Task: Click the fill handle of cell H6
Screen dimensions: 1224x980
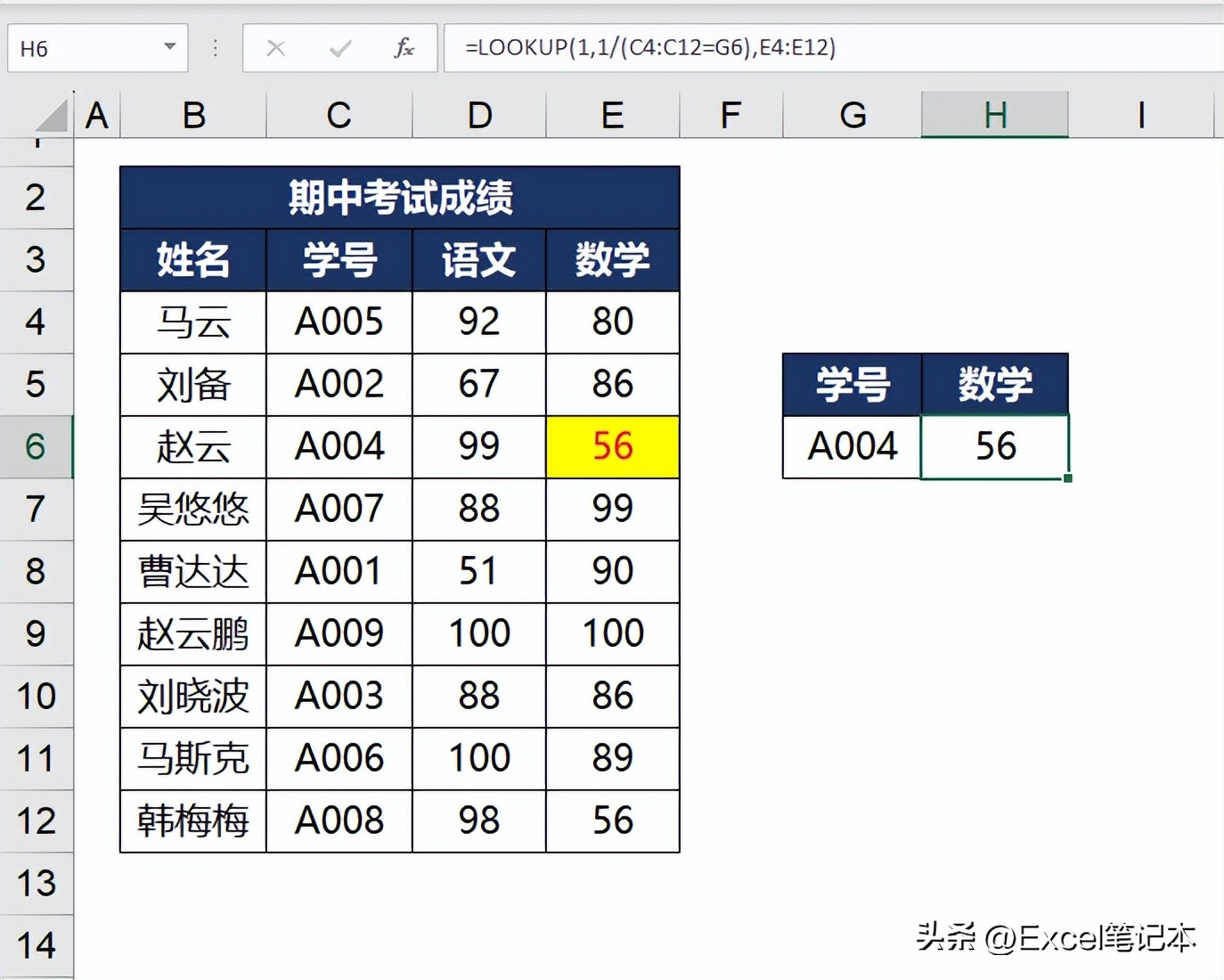Action: click(x=1068, y=478)
